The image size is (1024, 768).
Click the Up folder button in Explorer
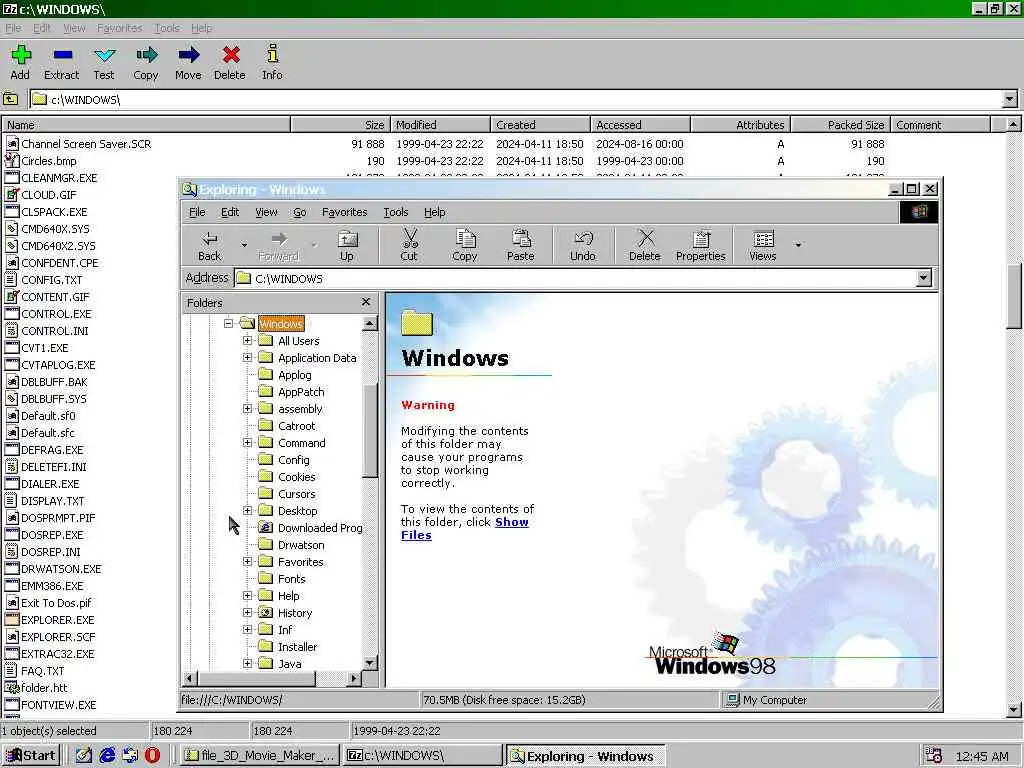[347, 246]
